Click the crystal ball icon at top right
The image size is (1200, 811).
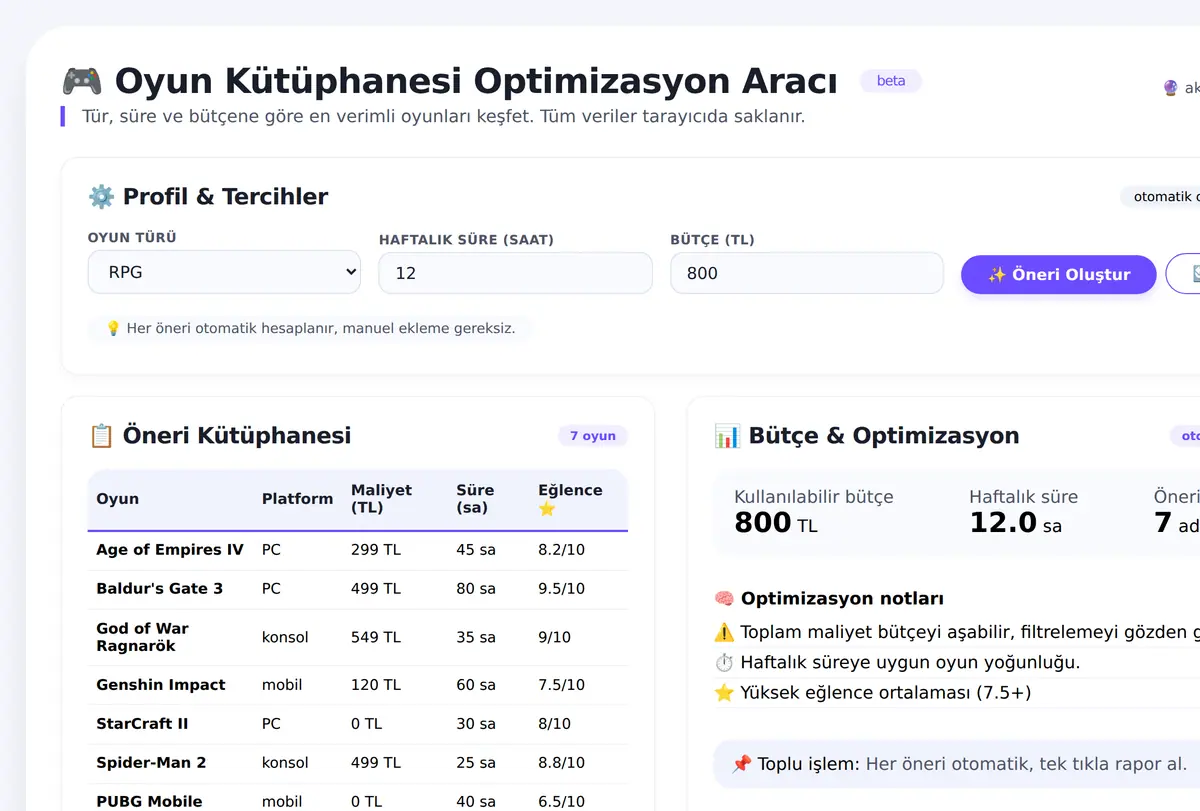[1170, 88]
